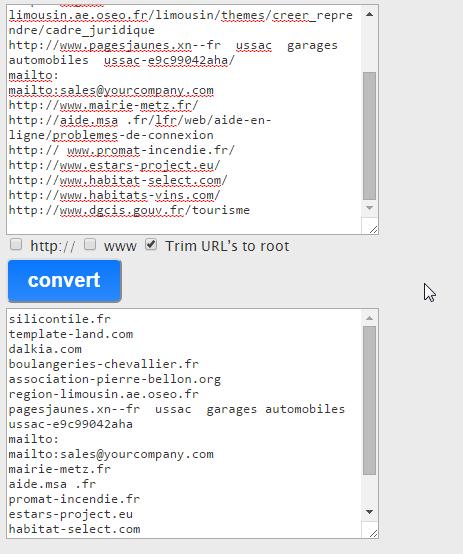Click the input box scroll up arrow
The height and width of the screenshot is (554, 463).
coord(369,14)
